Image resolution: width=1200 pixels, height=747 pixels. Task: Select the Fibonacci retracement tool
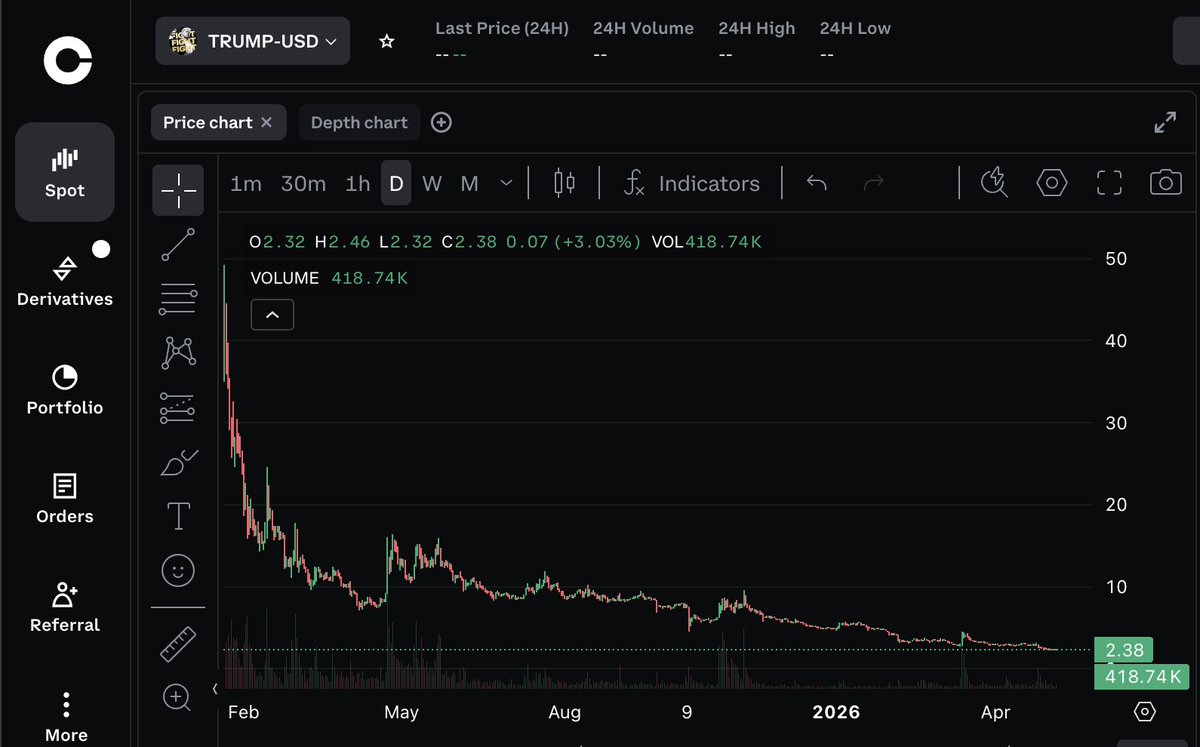(178, 298)
